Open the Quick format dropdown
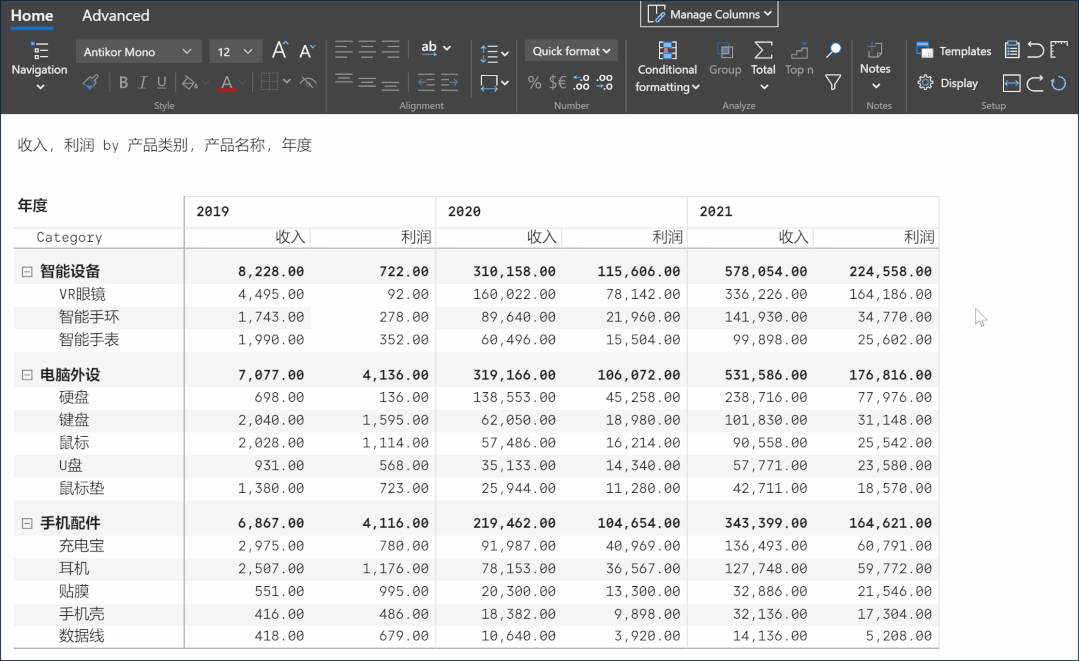The height and width of the screenshot is (661, 1079). pos(571,51)
